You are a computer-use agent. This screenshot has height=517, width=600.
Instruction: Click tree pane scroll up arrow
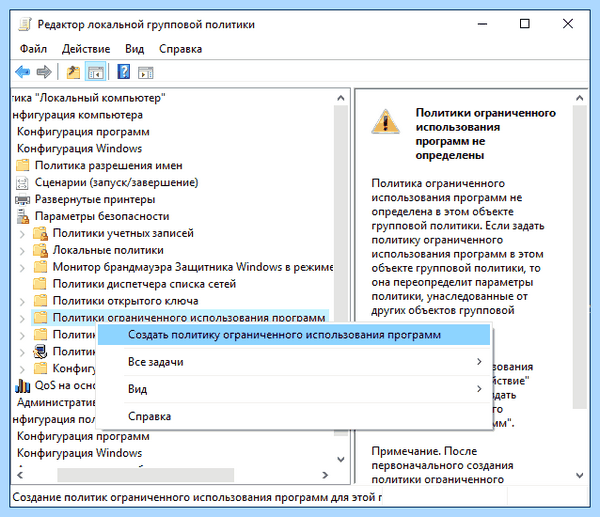coord(341,98)
